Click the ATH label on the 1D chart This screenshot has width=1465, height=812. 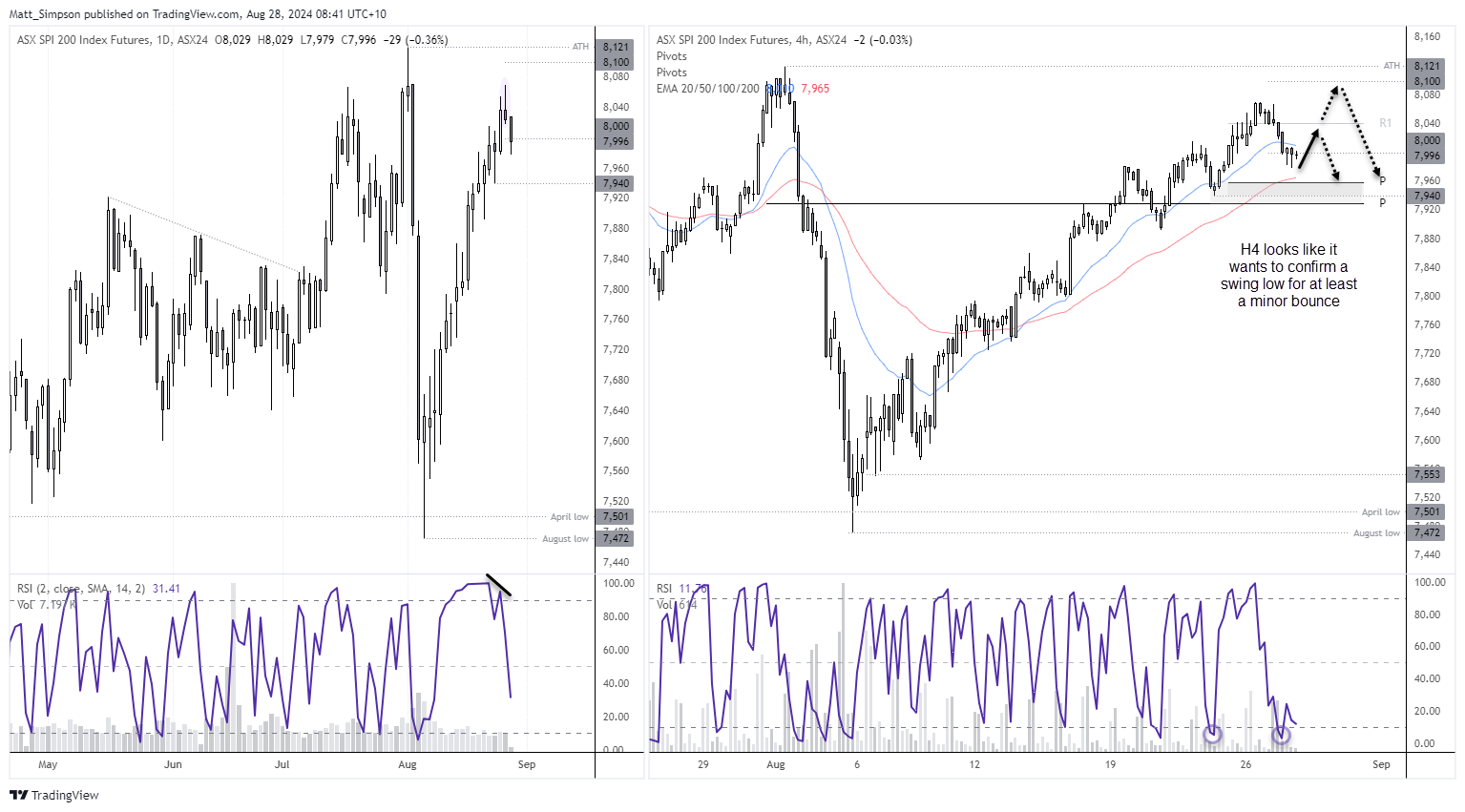580,47
